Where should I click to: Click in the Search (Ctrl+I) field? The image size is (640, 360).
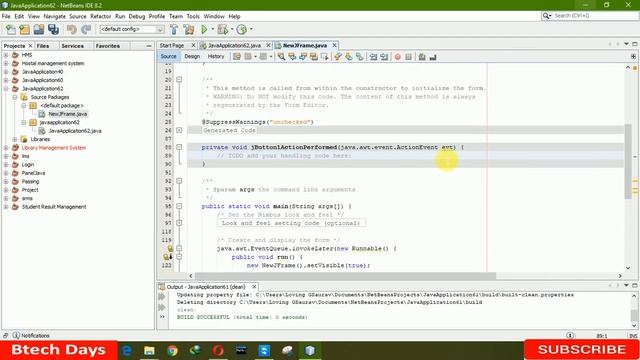pyautogui.click(x=595, y=16)
